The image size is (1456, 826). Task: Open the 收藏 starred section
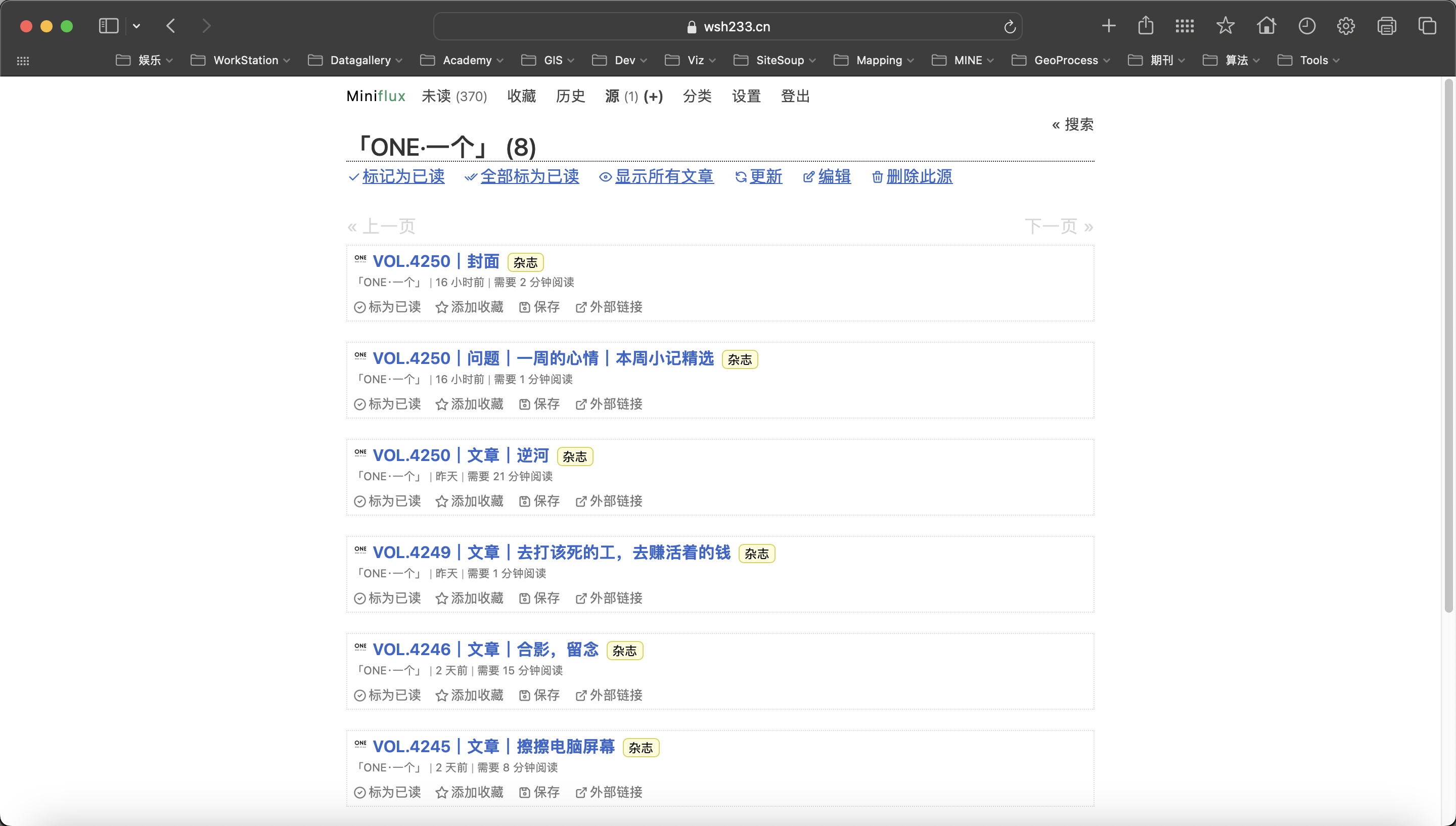(521, 97)
